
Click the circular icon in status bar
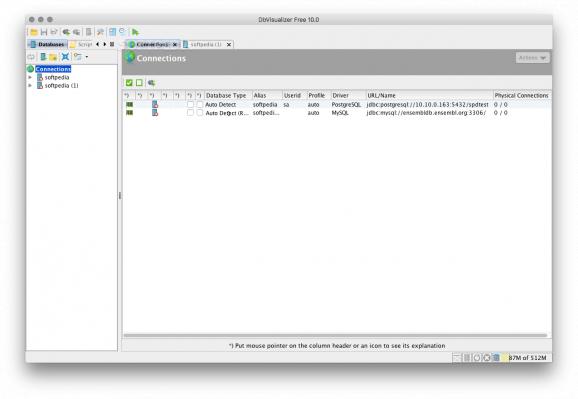[477, 358]
